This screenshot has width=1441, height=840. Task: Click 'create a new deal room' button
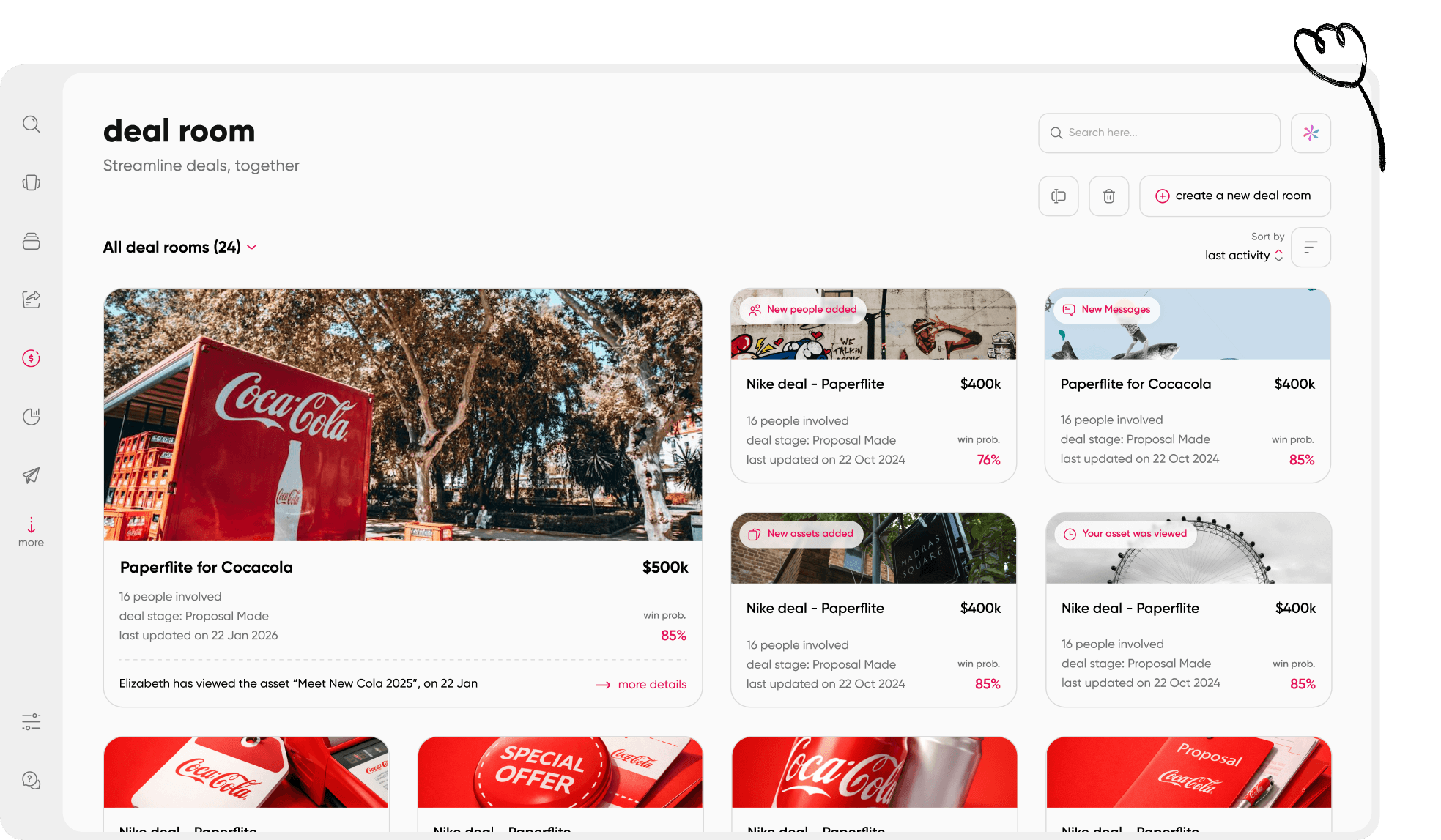click(1235, 196)
